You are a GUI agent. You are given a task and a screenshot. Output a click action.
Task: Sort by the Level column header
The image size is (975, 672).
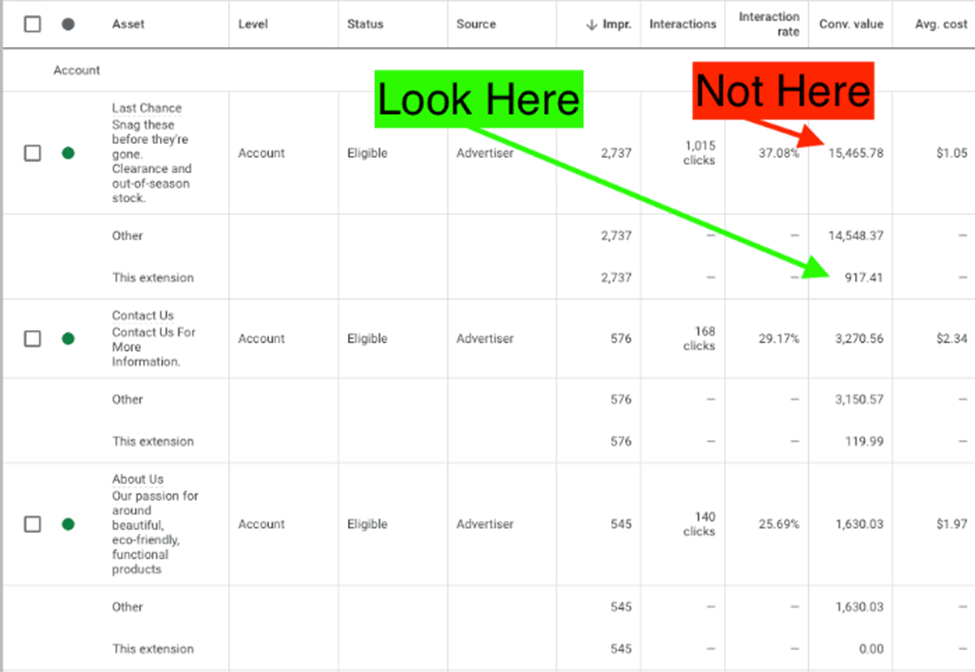pyautogui.click(x=253, y=24)
